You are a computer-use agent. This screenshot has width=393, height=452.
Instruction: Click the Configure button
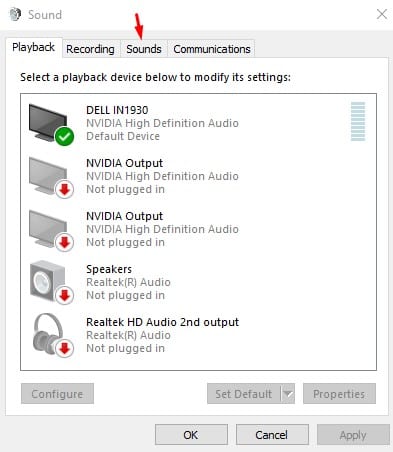[x=57, y=394]
